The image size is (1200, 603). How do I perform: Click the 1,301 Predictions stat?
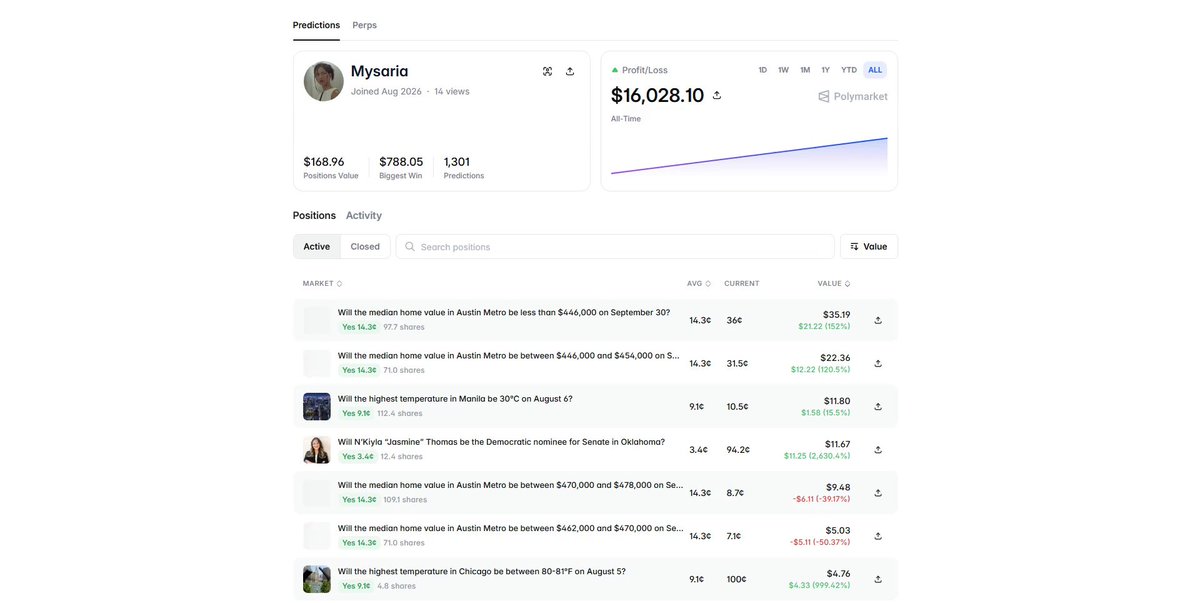(x=464, y=167)
